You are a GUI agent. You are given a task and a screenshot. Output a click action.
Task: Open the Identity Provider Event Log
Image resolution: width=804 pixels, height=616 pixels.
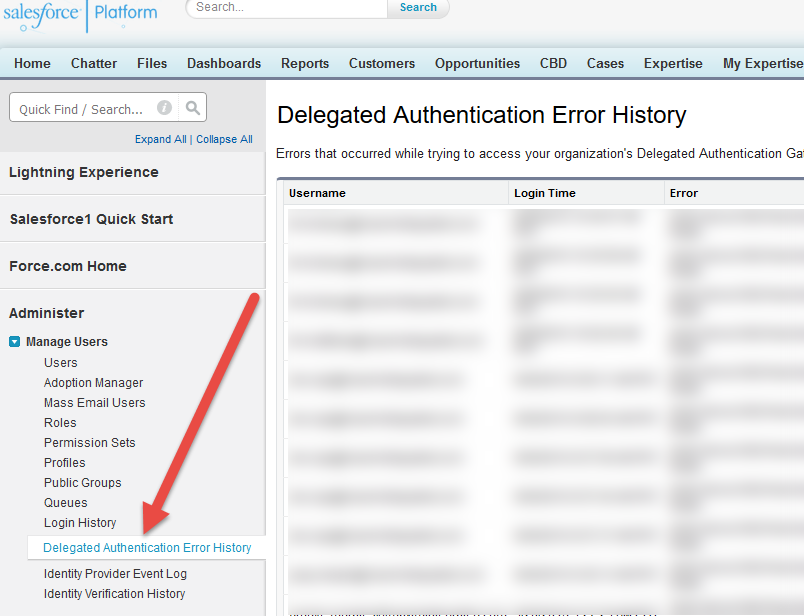[x=114, y=573]
